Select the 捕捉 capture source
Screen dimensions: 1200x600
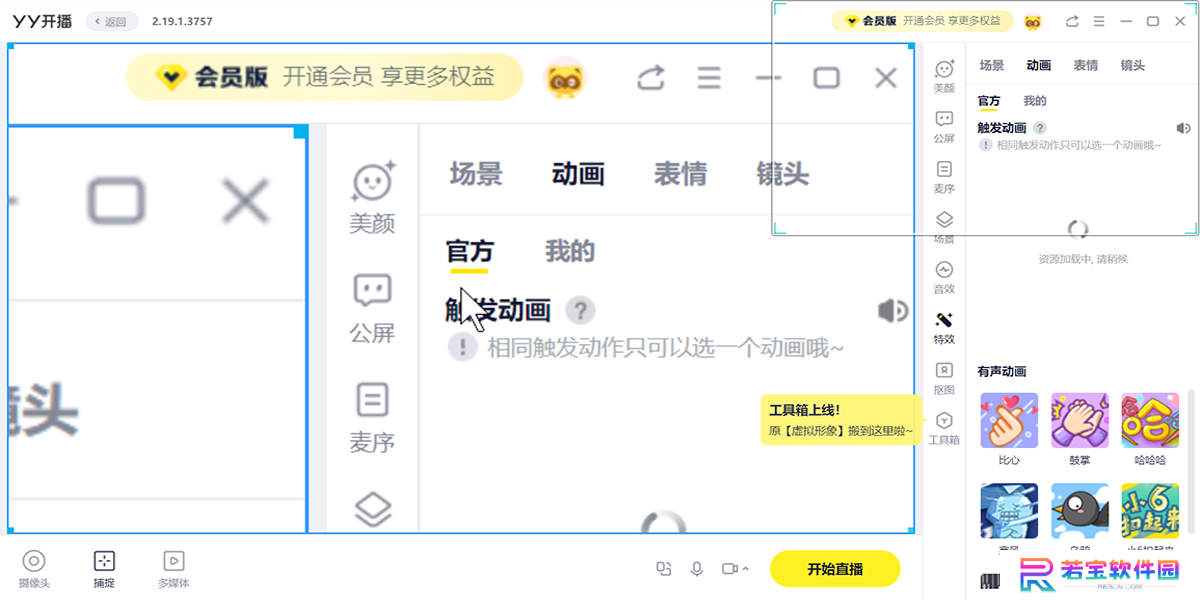pos(104,569)
